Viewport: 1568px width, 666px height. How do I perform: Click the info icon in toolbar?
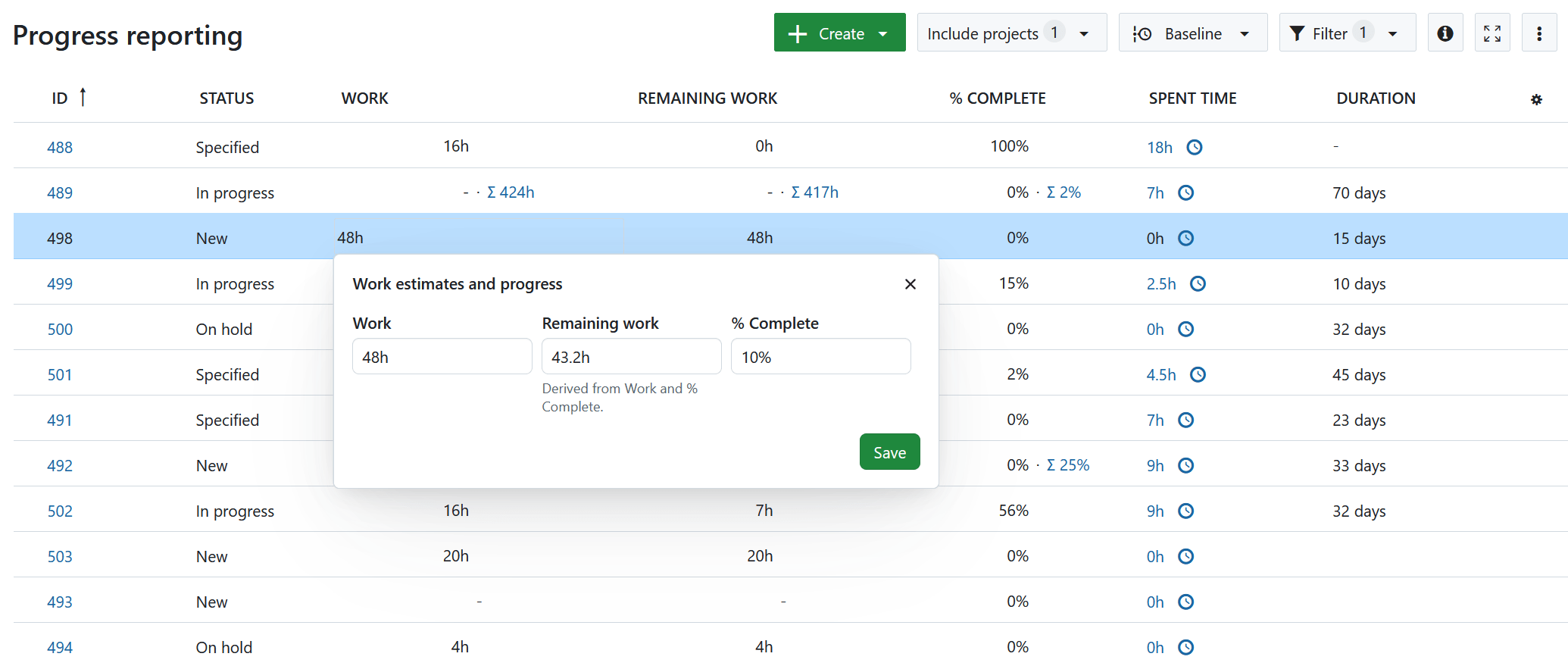(1445, 33)
